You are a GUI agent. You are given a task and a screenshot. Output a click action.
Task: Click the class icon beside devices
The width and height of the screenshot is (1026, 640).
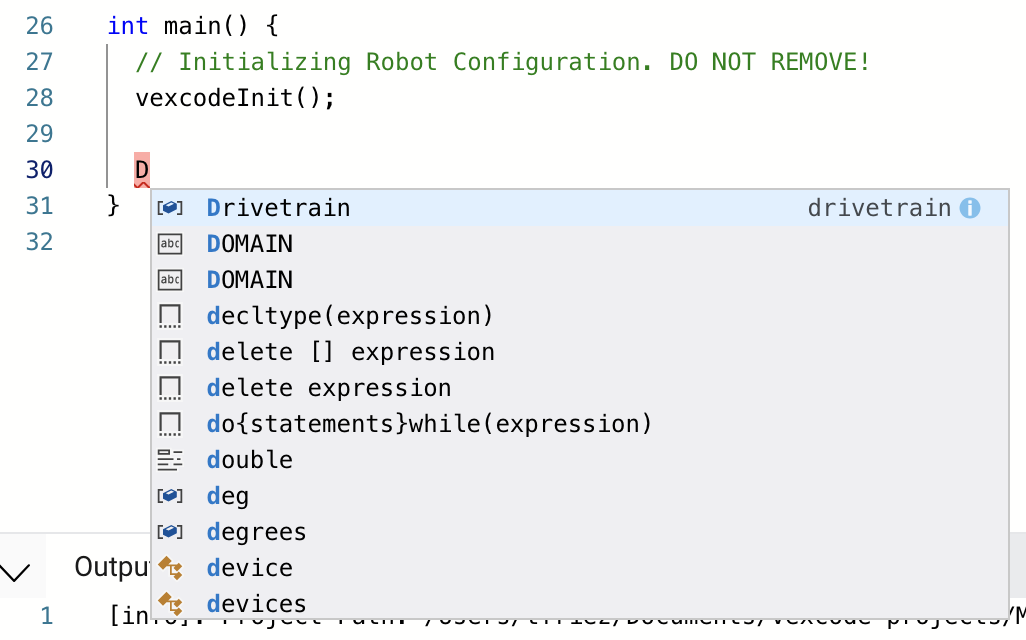point(170,604)
